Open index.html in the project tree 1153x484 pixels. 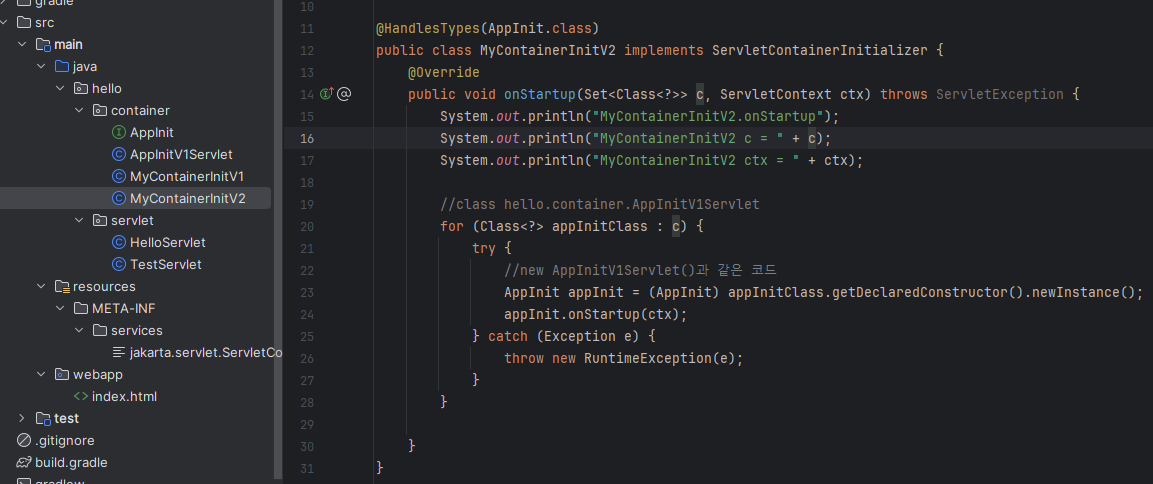coord(124,396)
